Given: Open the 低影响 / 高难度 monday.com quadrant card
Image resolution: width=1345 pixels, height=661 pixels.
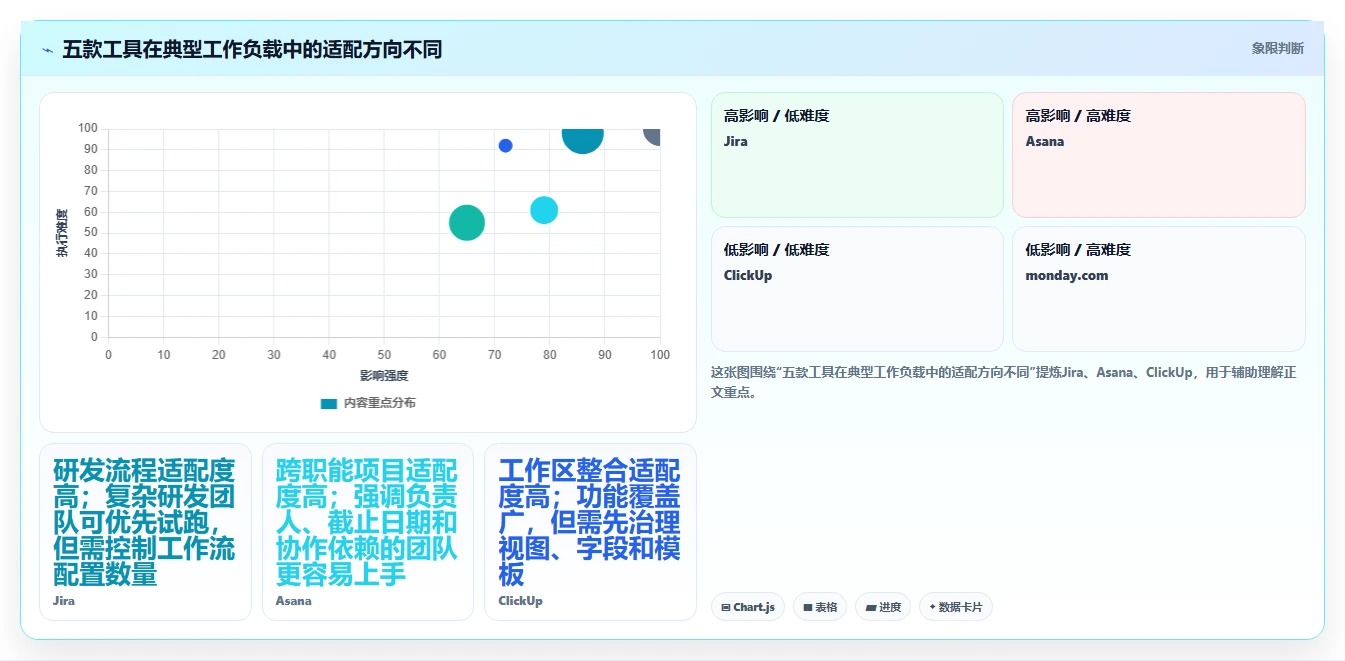Looking at the screenshot, I should tap(1159, 289).
